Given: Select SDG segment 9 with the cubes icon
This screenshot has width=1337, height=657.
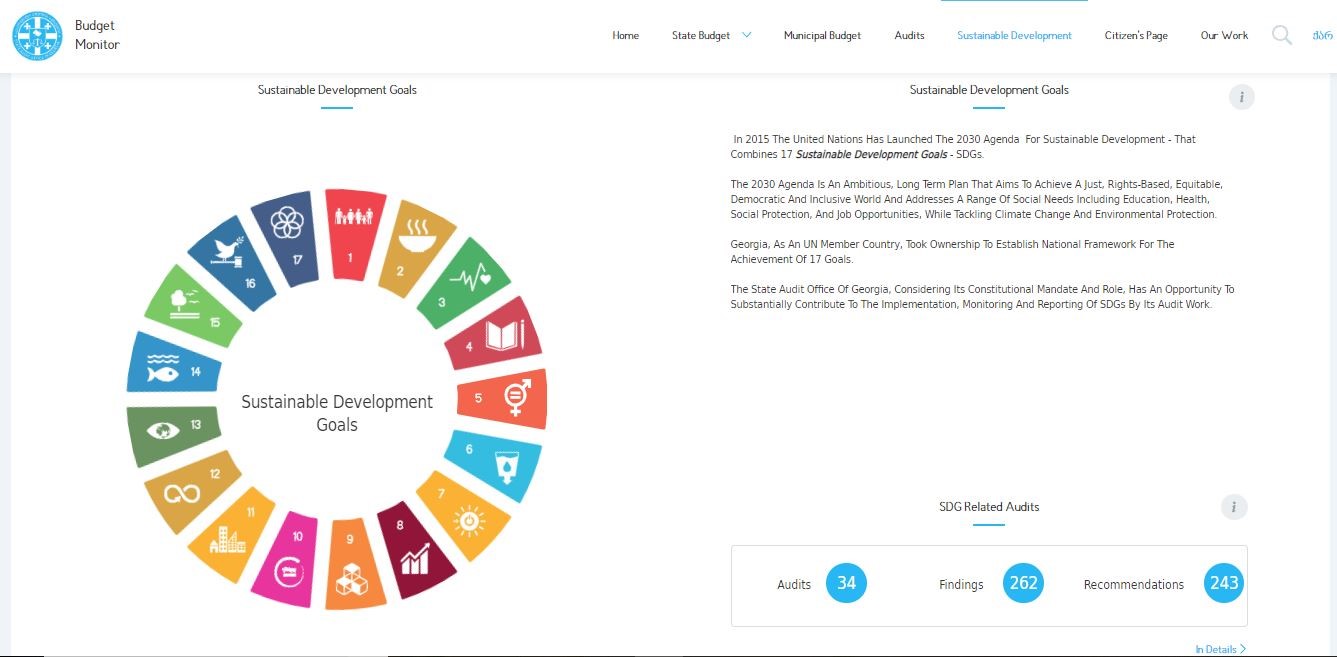Looking at the screenshot, I should [354, 565].
